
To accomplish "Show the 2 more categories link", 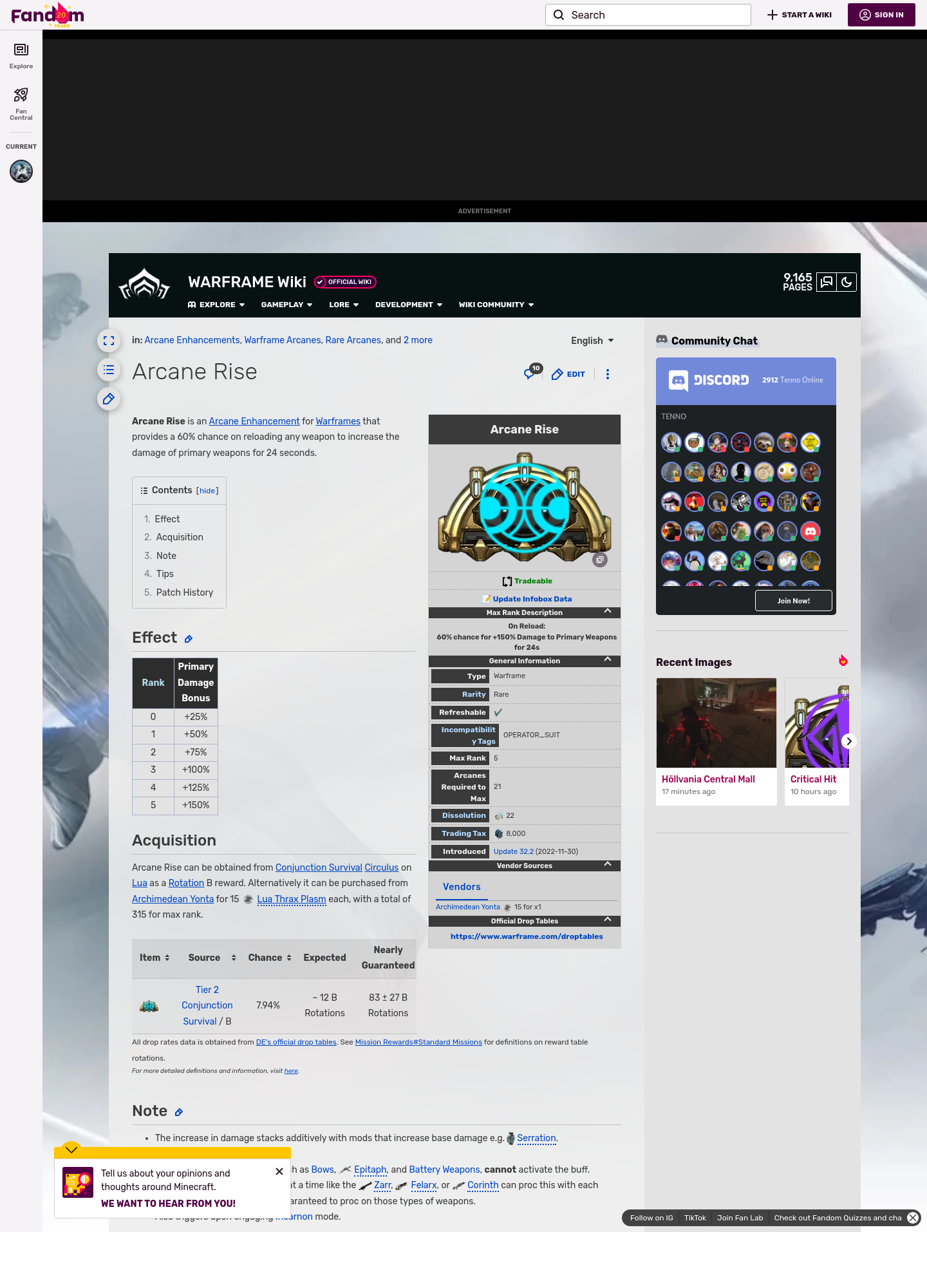I will (x=418, y=340).
